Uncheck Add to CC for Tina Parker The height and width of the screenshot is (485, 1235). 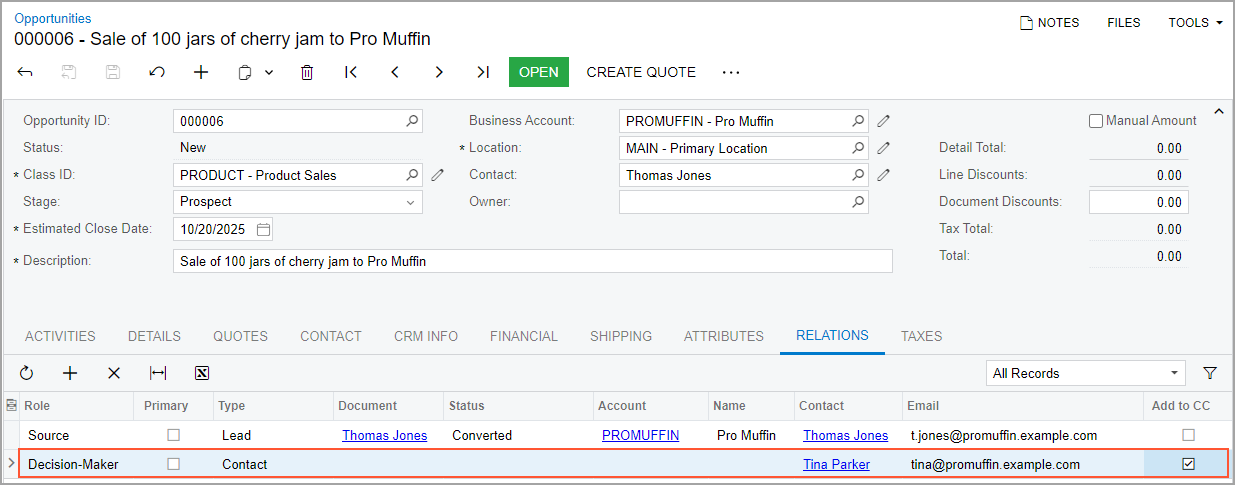1188,464
